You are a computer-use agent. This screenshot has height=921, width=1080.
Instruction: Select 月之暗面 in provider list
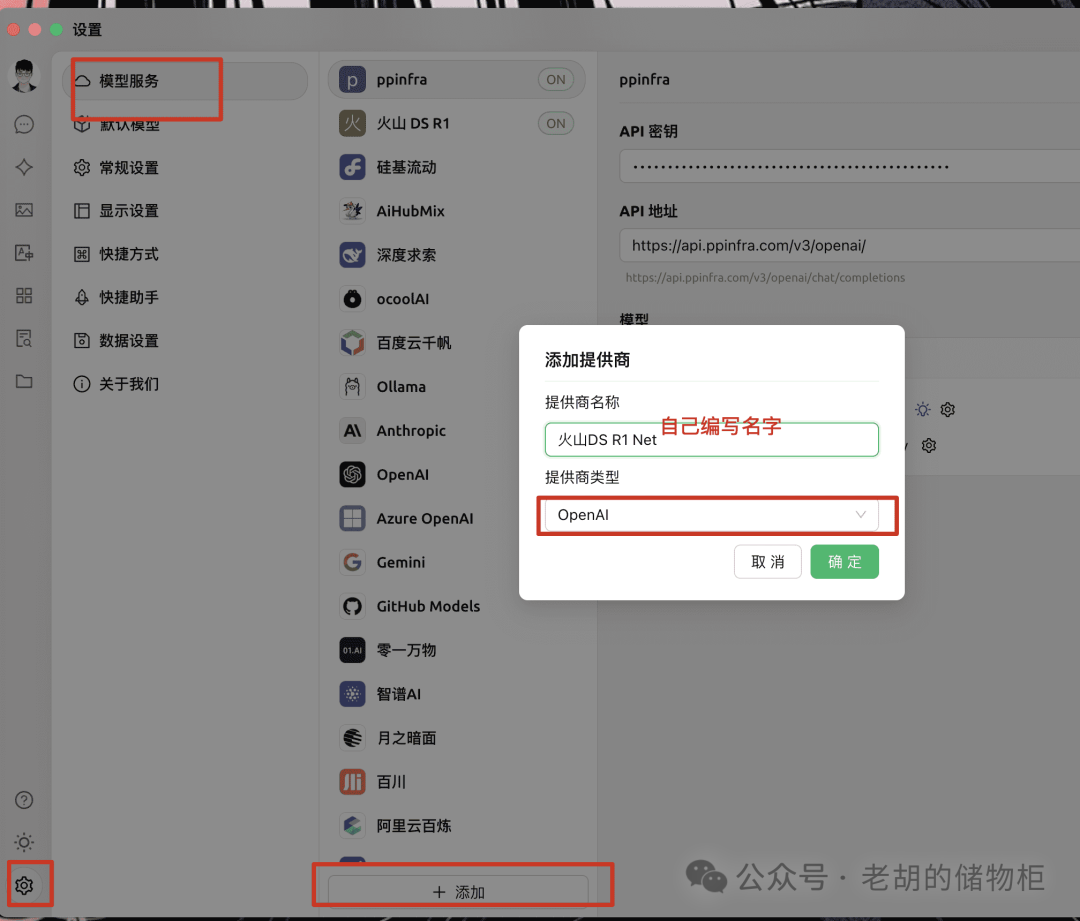[457, 738]
